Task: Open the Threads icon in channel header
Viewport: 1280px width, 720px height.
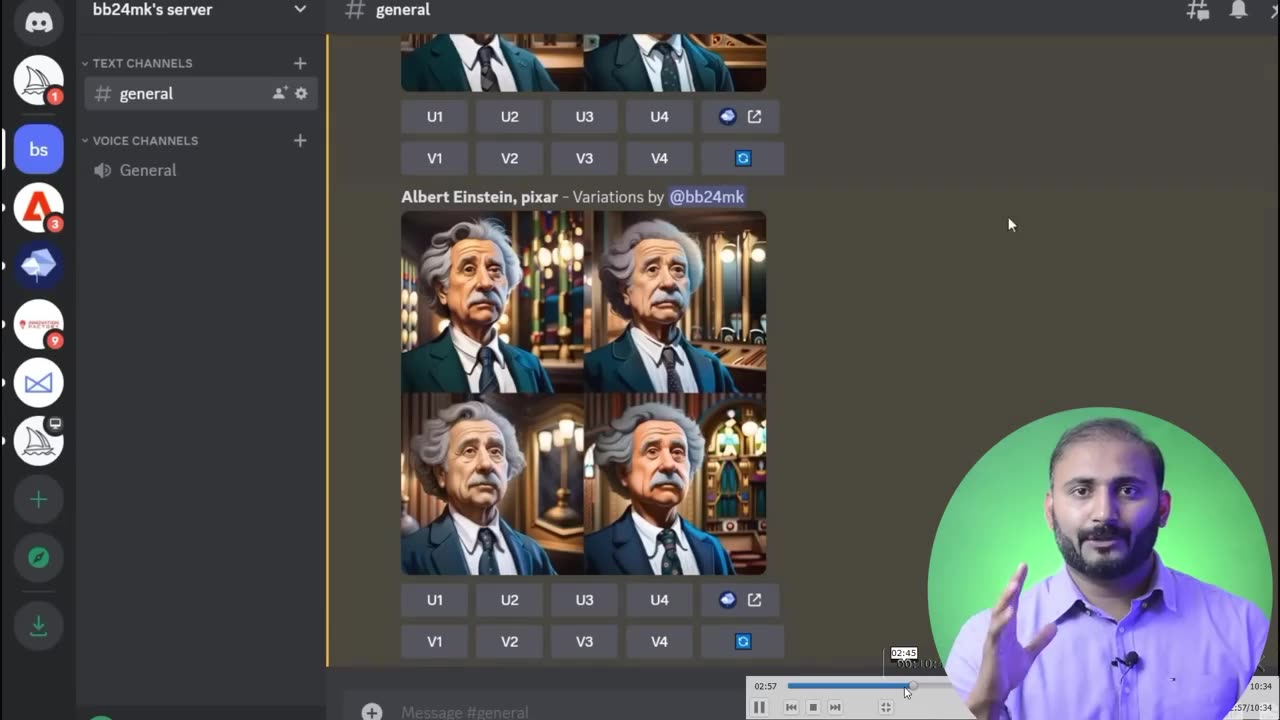Action: (x=1197, y=10)
